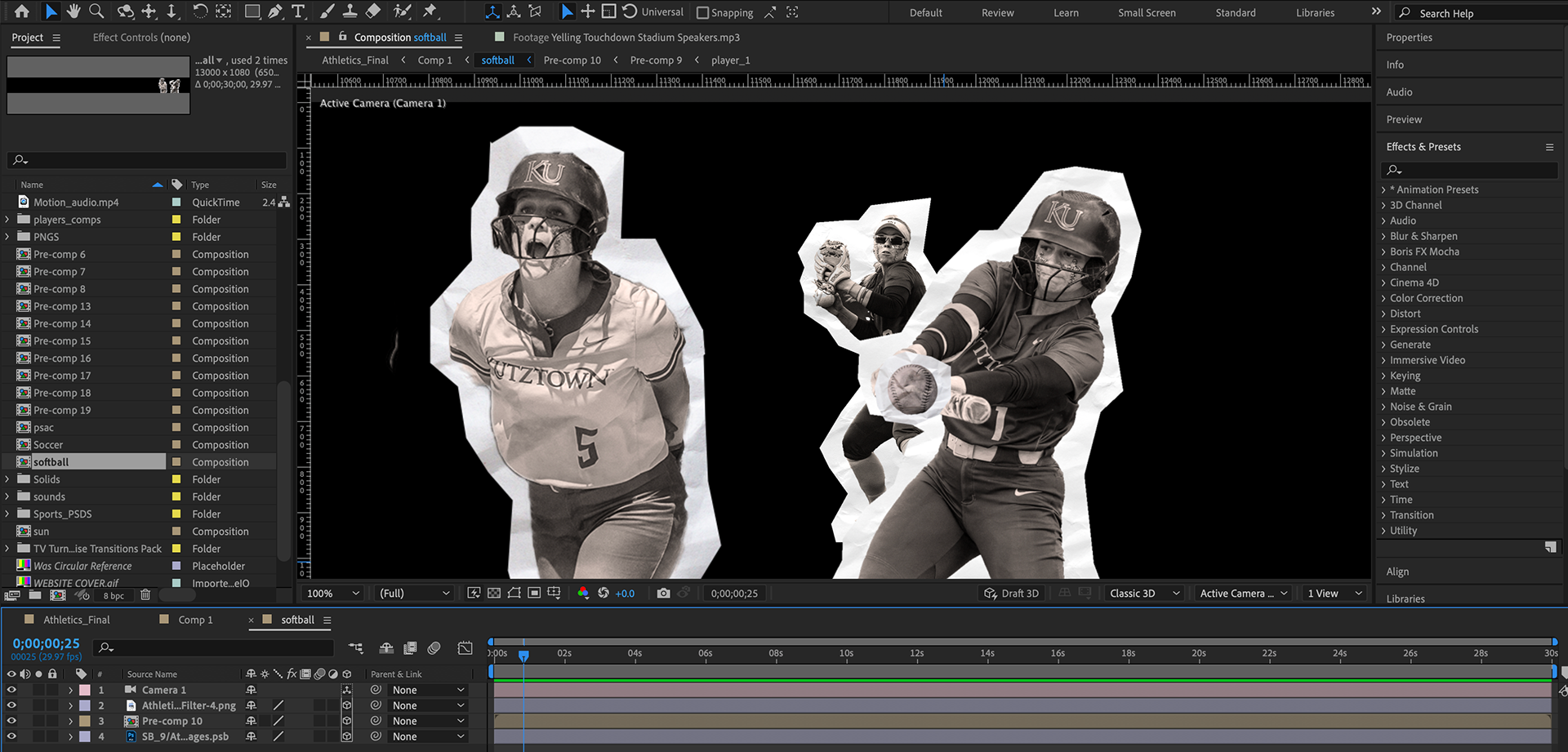
Task: Click the reset exposure icon
Action: tap(604, 594)
